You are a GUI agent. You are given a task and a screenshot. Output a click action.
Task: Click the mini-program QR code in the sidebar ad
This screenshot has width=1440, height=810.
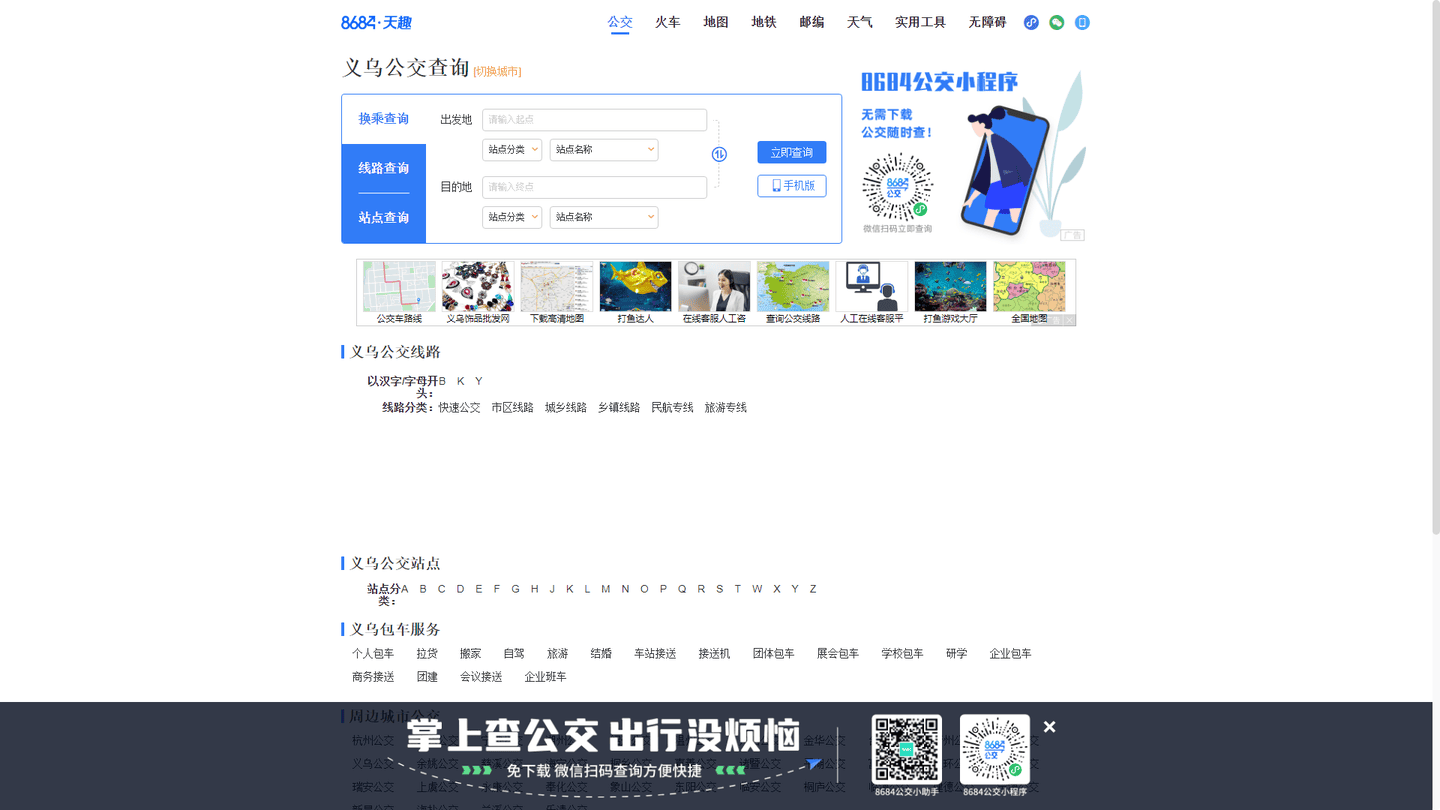pos(897,186)
